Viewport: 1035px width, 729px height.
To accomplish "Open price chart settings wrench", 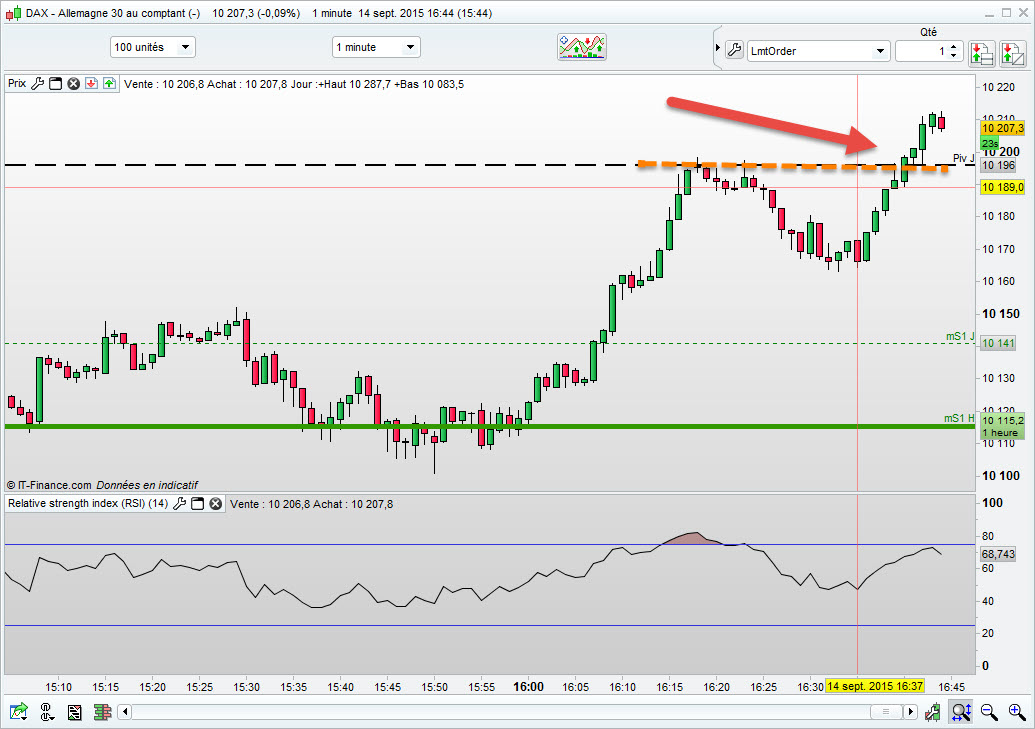I will click(38, 83).
